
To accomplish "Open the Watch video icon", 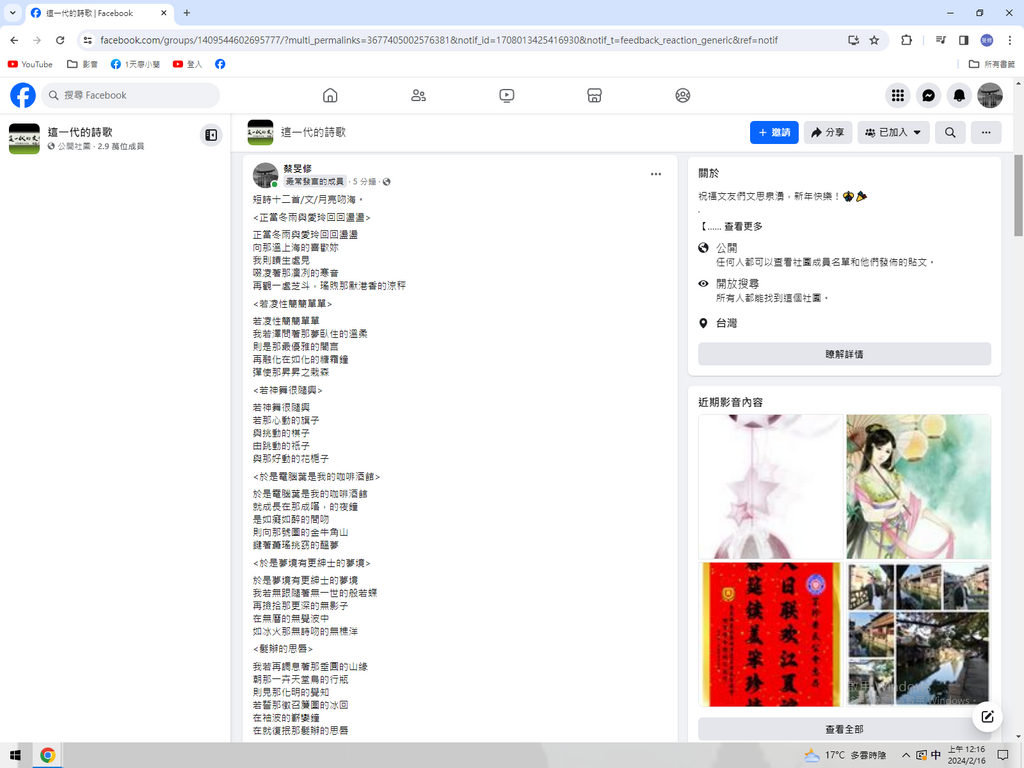I will pos(506,95).
